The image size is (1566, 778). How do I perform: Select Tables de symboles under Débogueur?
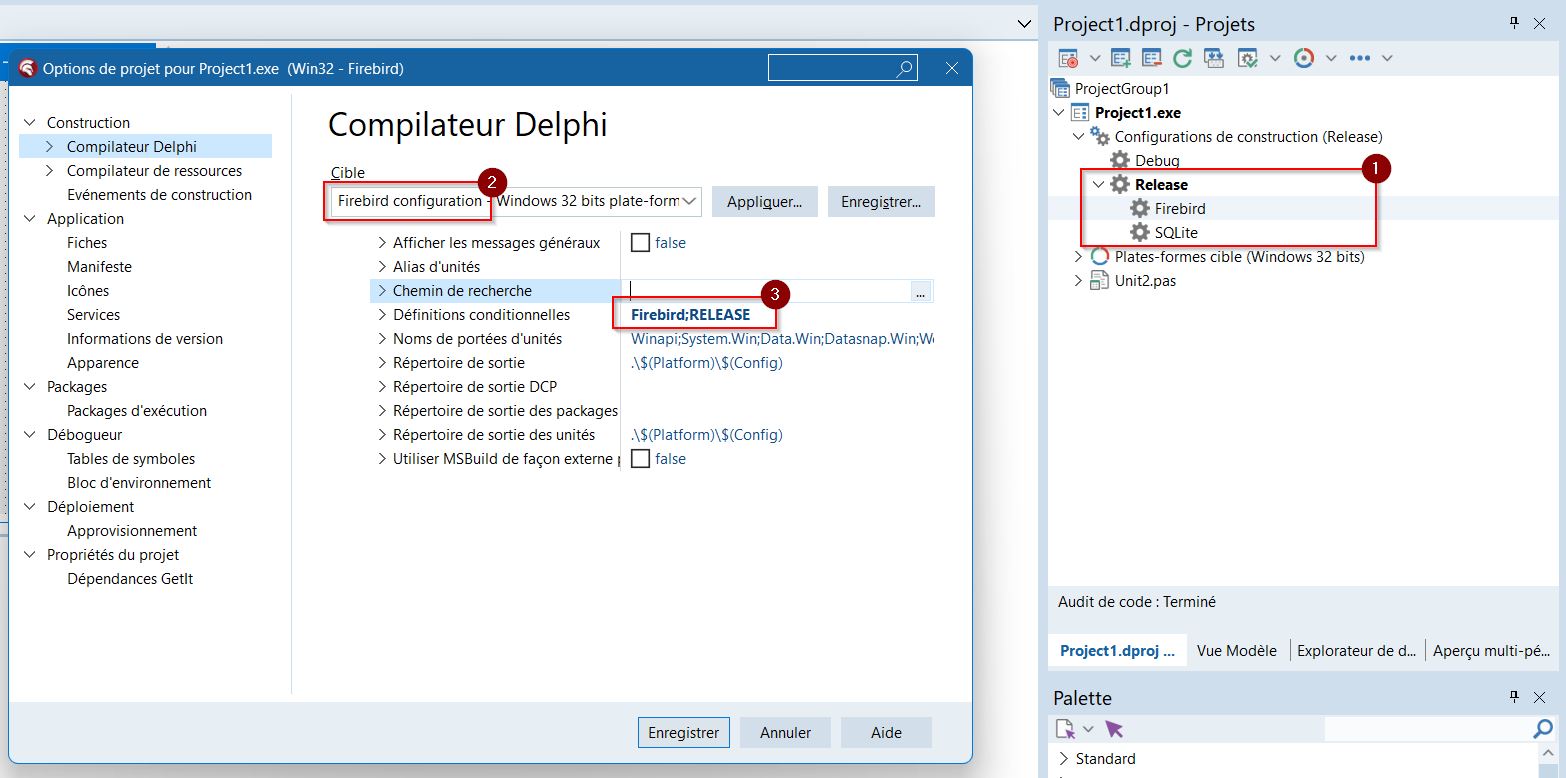(x=131, y=459)
